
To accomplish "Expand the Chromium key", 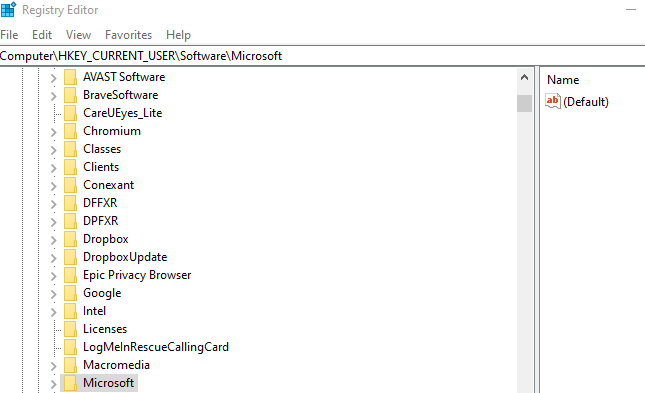I will point(53,132).
